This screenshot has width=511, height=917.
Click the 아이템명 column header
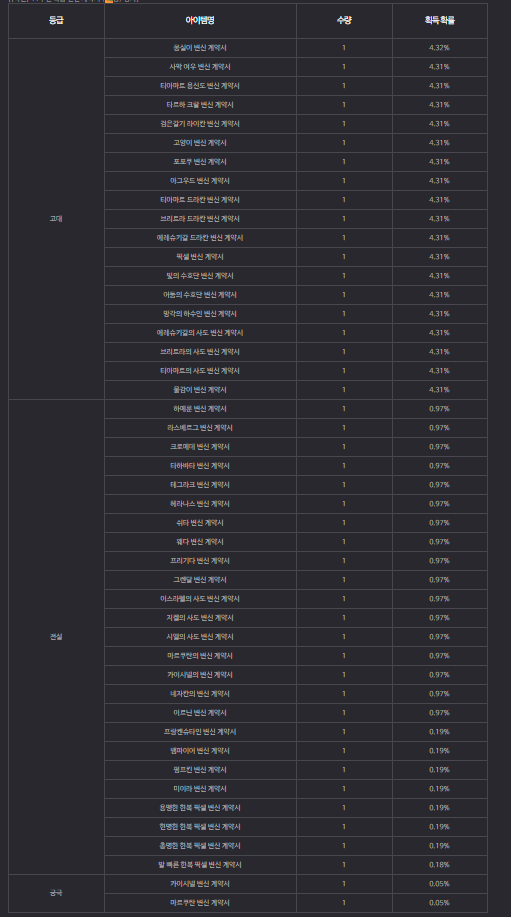pos(200,20)
